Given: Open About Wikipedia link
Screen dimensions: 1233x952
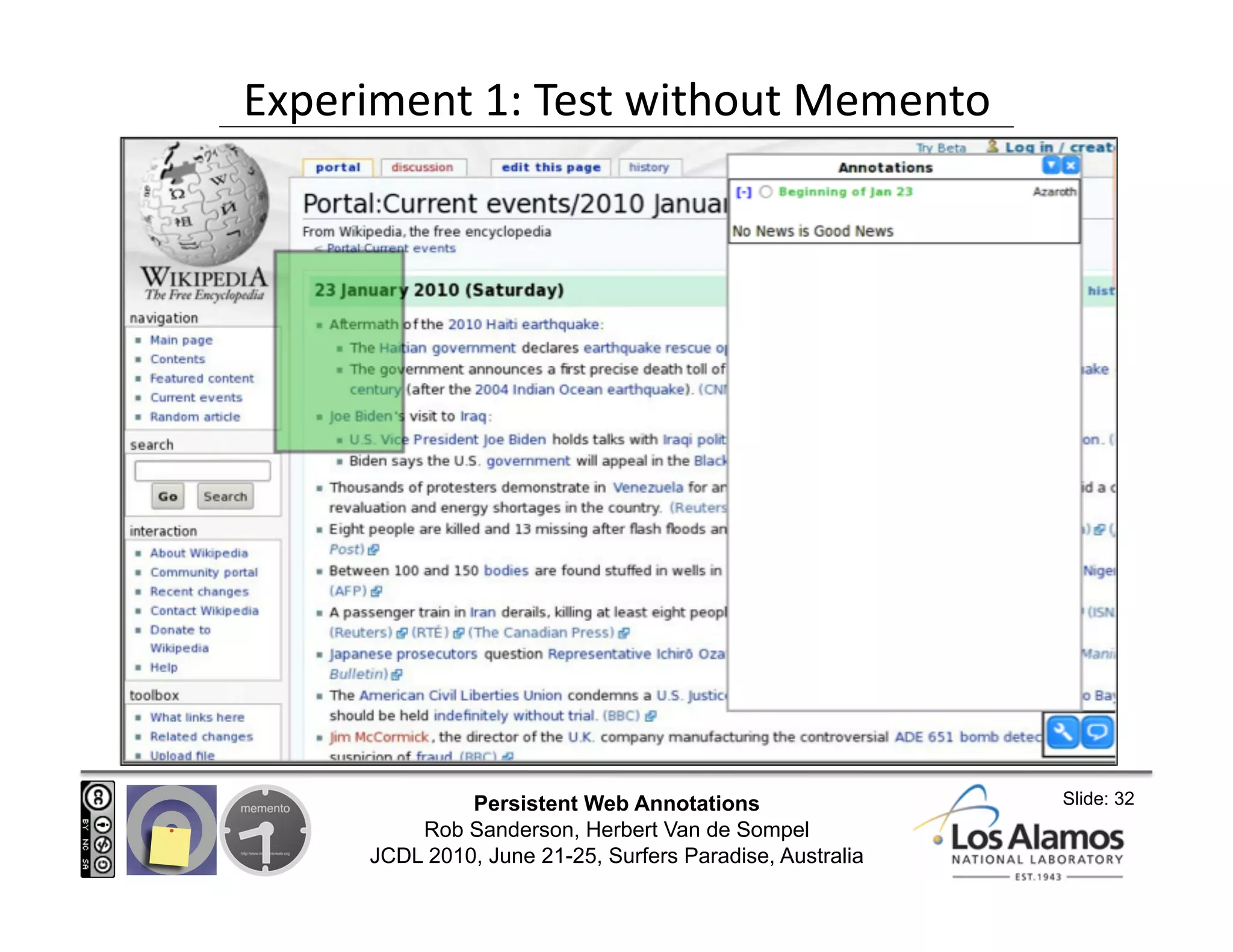Looking at the screenshot, I should tap(199, 553).
